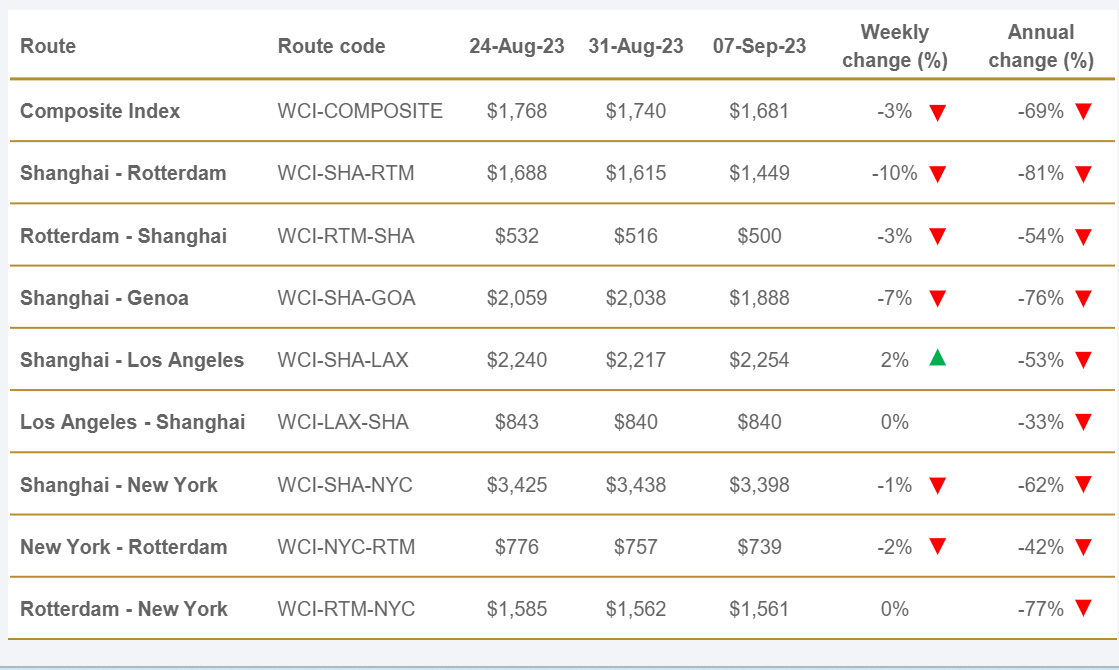
Task: Select the Composite Index row label
Action: point(100,111)
